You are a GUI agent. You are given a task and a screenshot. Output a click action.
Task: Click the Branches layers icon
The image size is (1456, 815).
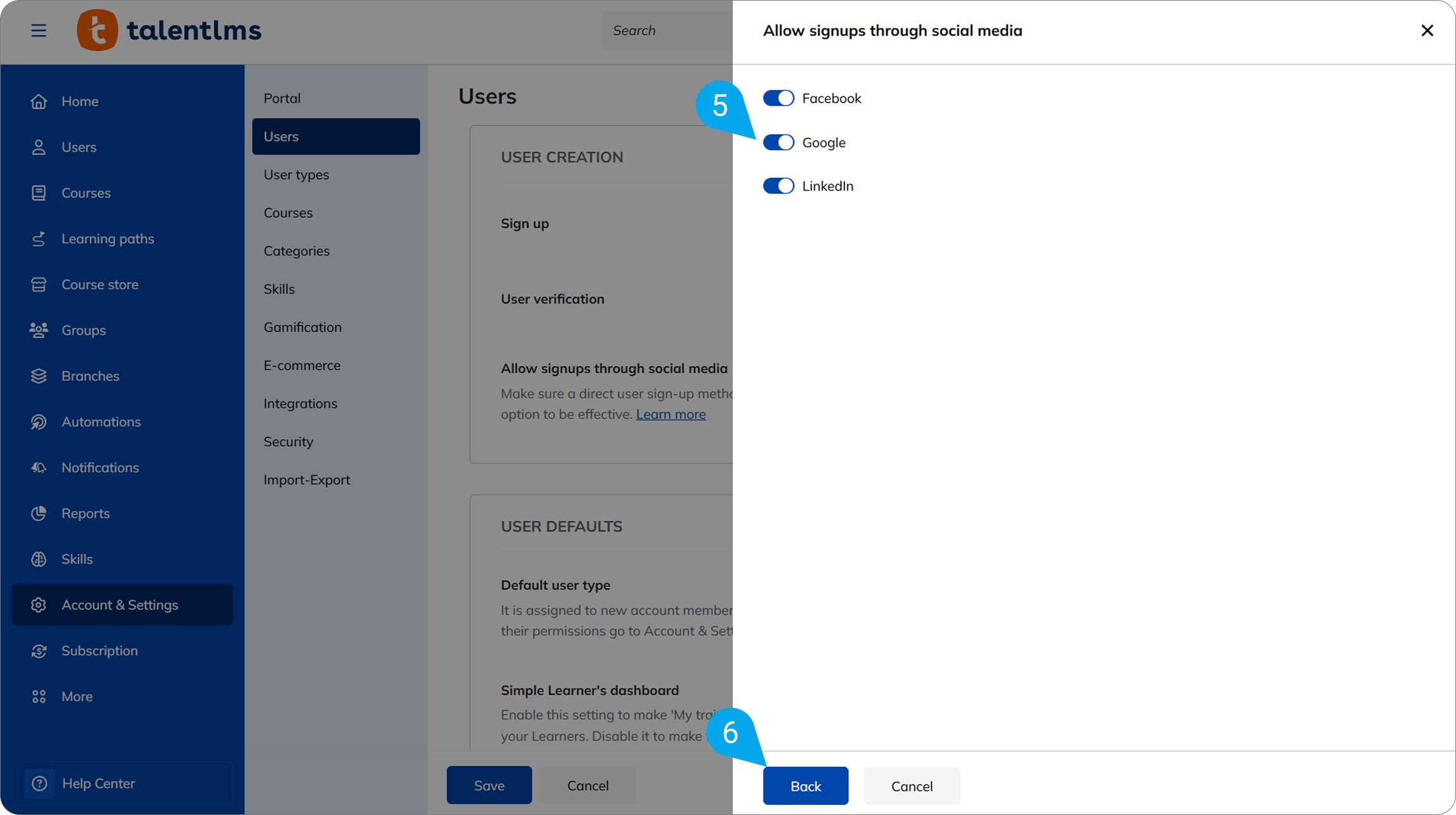(x=39, y=376)
